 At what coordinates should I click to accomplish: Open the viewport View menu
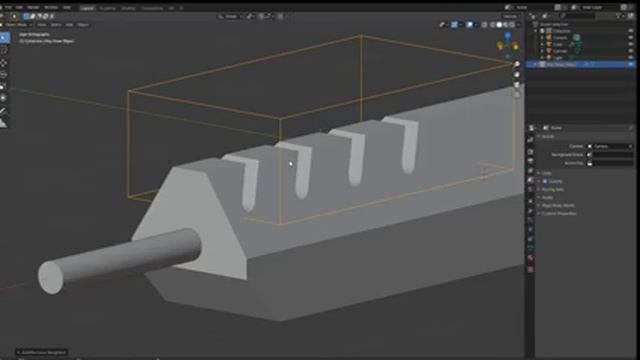tap(42, 25)
